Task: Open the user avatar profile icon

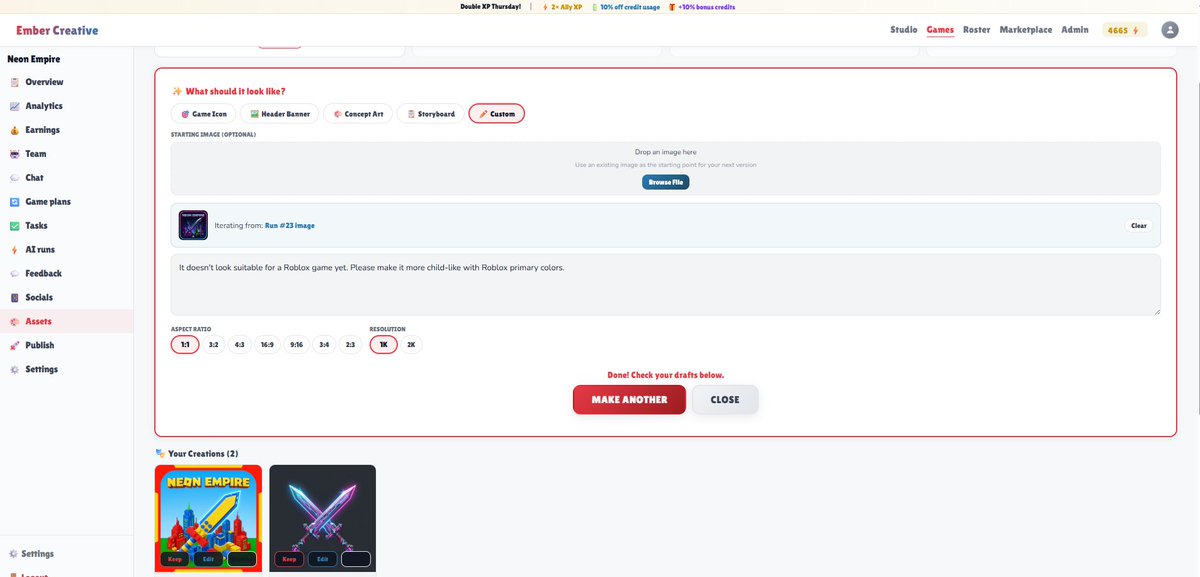Action: pyautogui.click(x=1170, y=30)
